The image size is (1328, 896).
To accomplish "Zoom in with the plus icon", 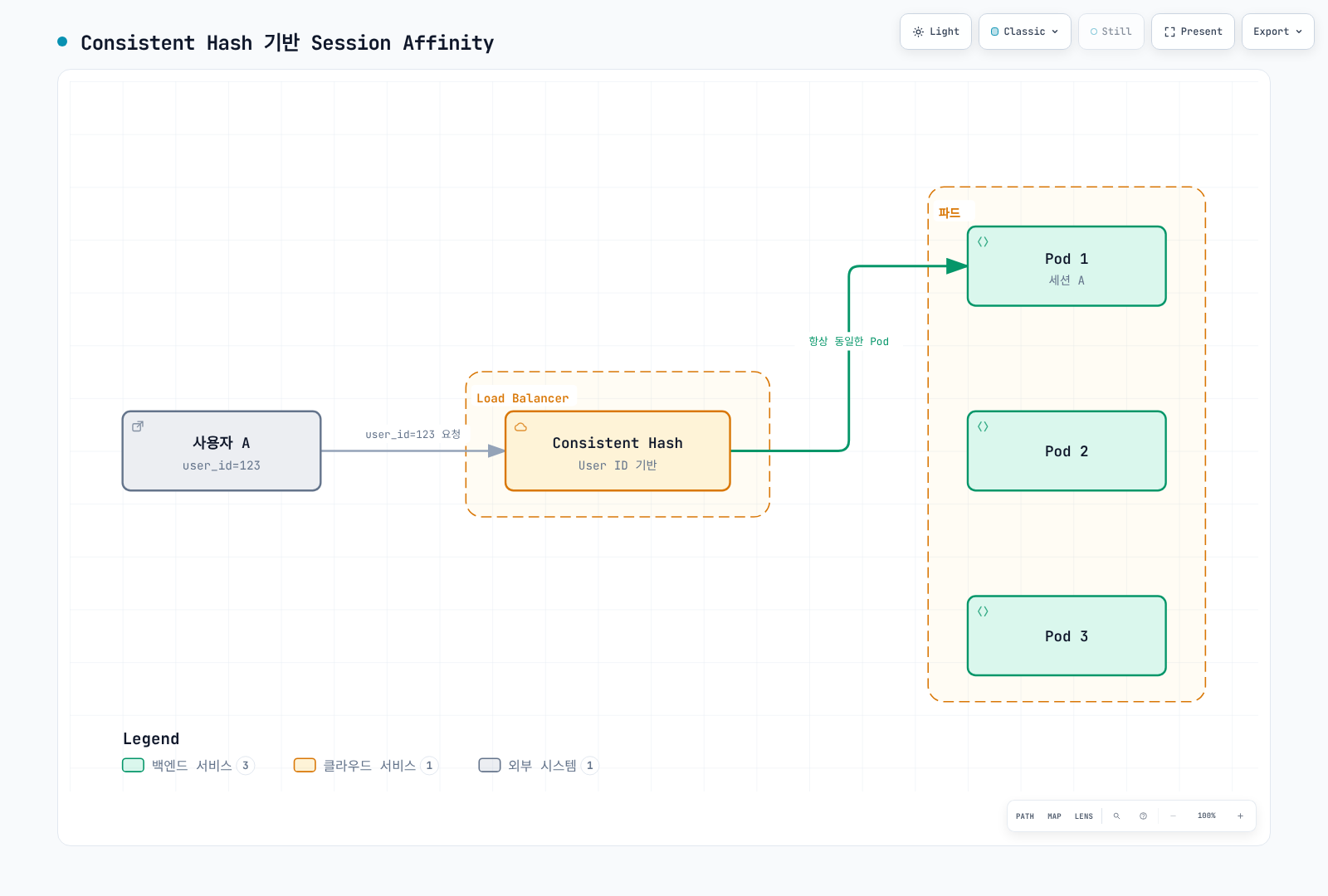I will (x=1240, y=816).
